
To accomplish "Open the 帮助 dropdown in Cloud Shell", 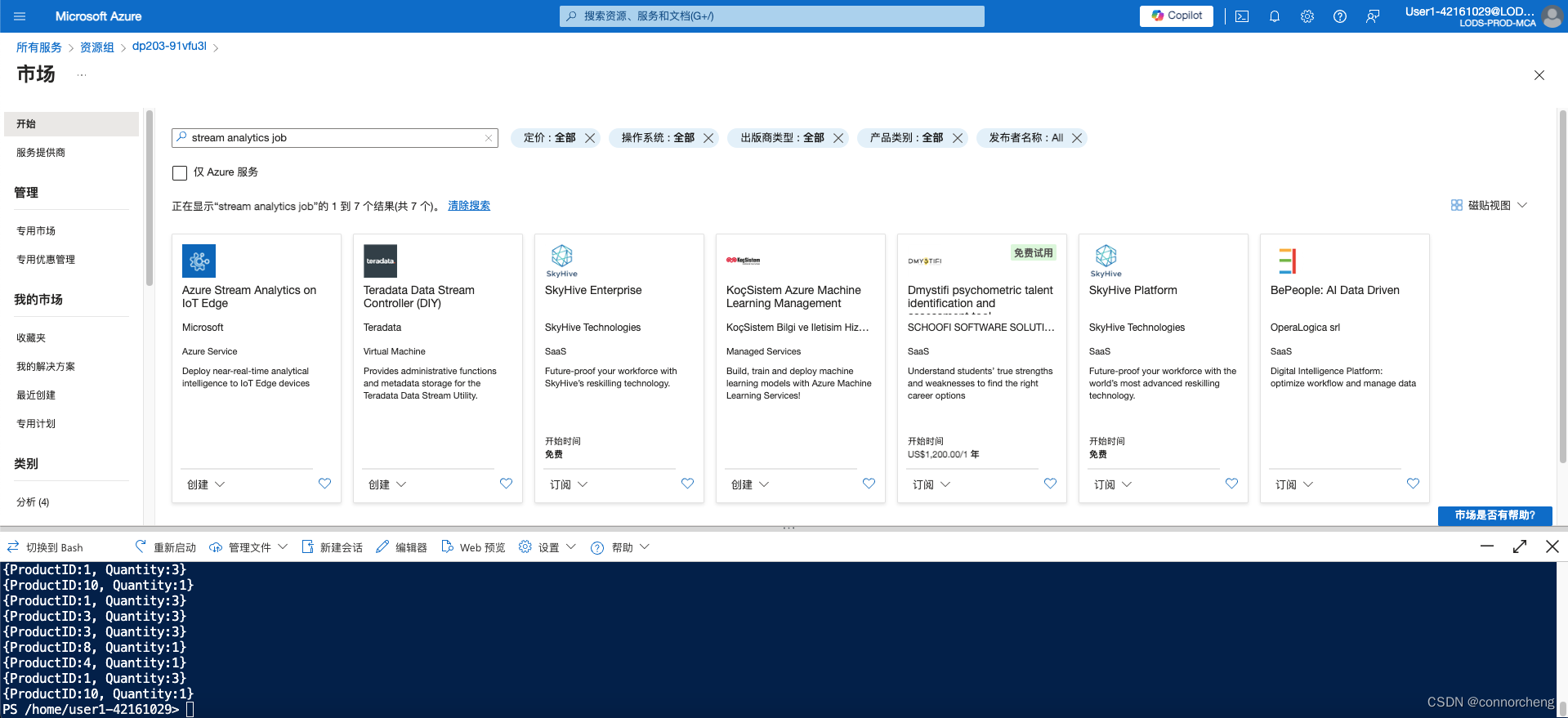I will click(x=620, y=547).
